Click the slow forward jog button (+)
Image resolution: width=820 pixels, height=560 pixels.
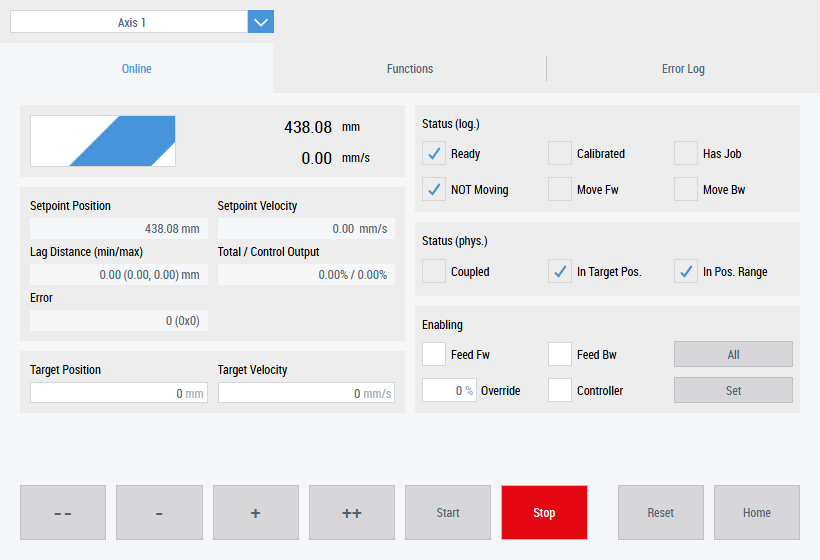[x=255, y=512]
